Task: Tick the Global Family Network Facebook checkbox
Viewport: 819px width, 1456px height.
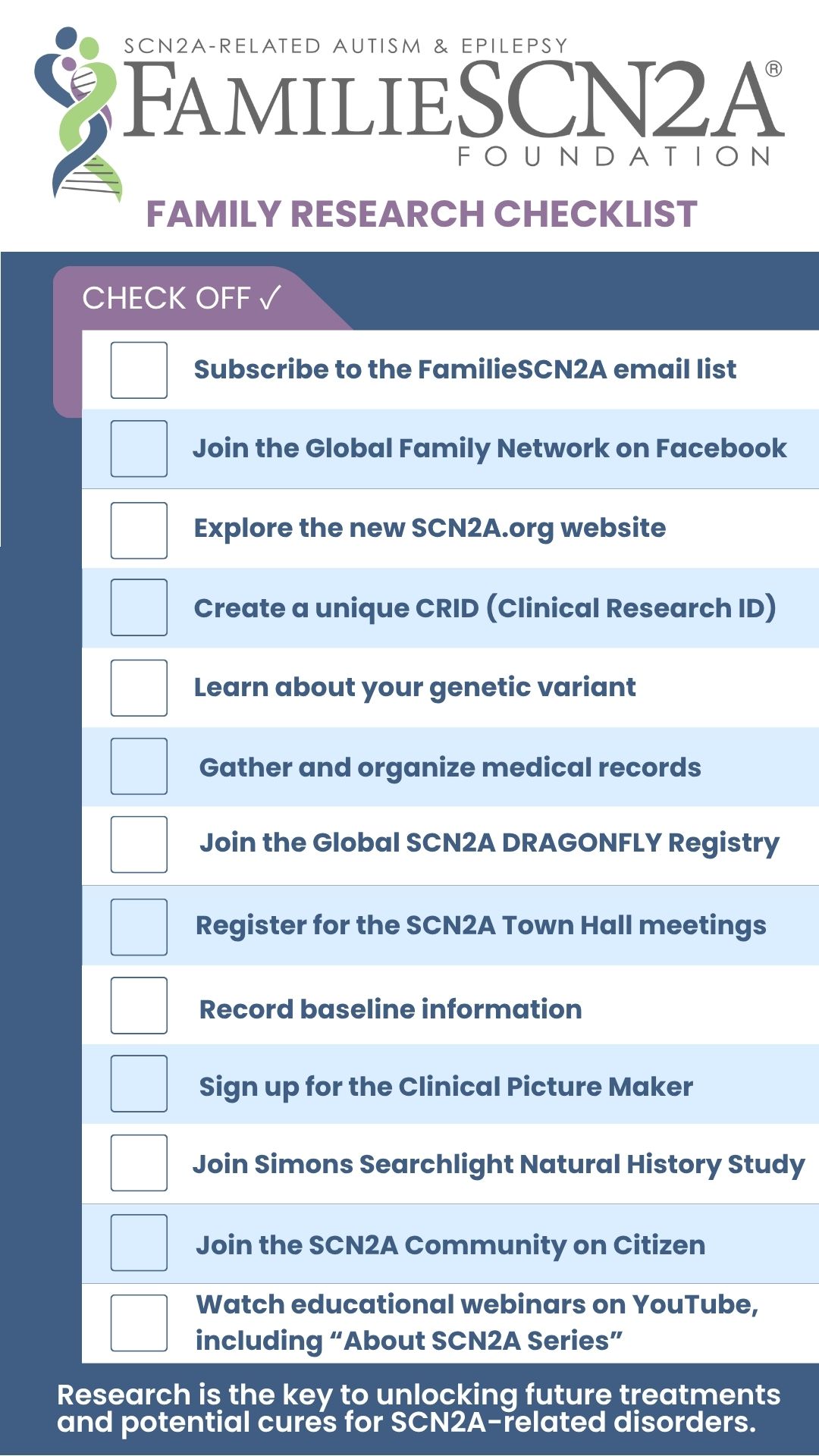Action: 139,449
